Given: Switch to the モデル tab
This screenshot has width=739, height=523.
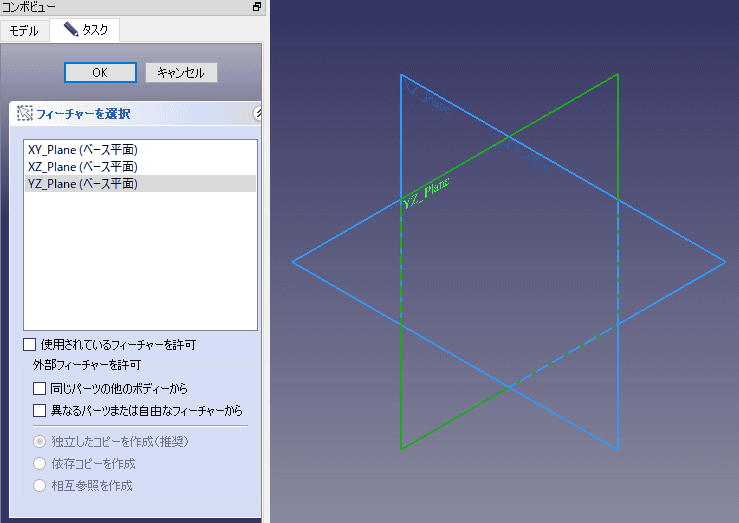Looking at the screenshot, I should tap(24, 31).
